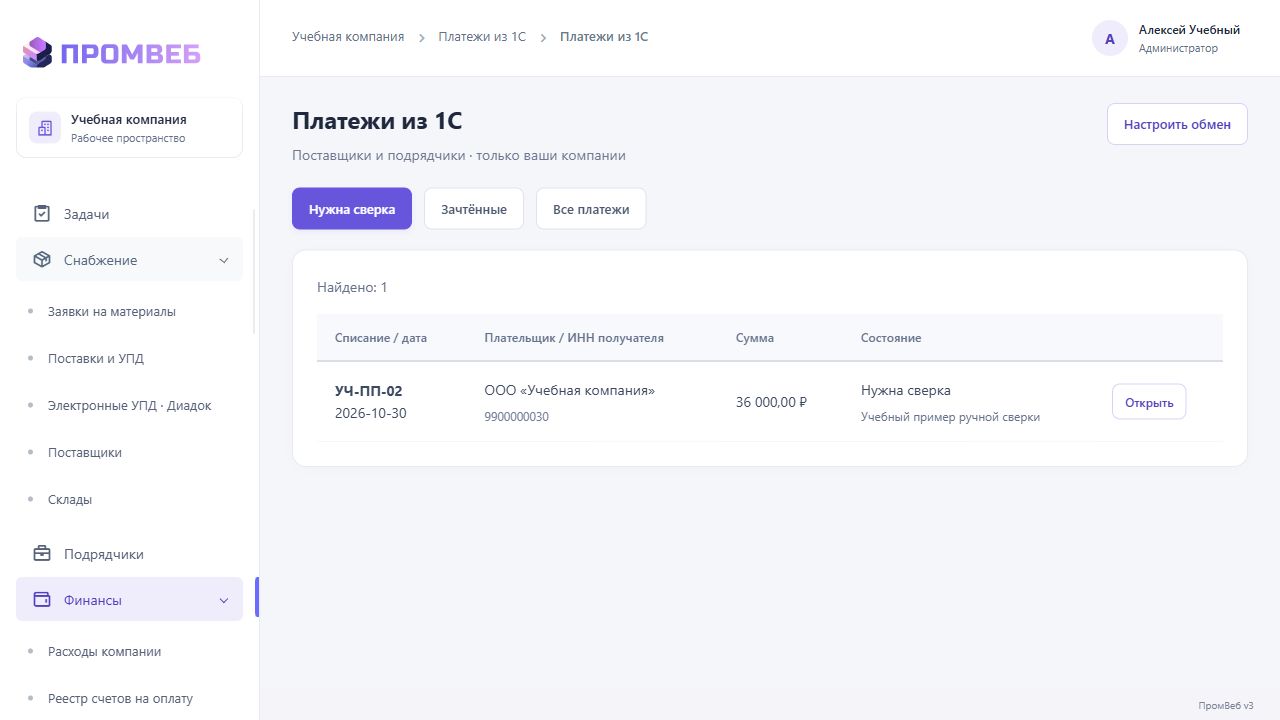
Task: Switch to the Все платежи tab
Action: [591, 209]
